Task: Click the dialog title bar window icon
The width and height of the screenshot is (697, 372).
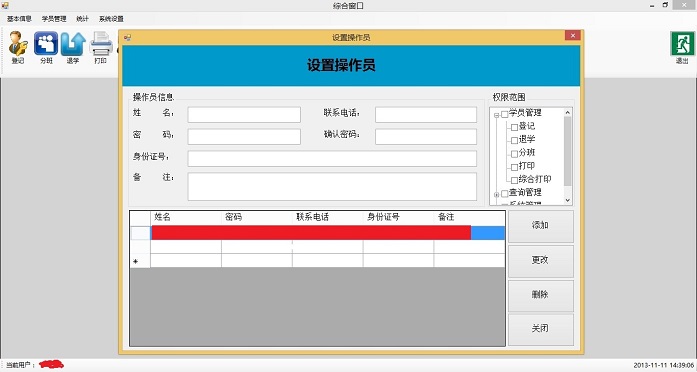Action: pos(128,38)
